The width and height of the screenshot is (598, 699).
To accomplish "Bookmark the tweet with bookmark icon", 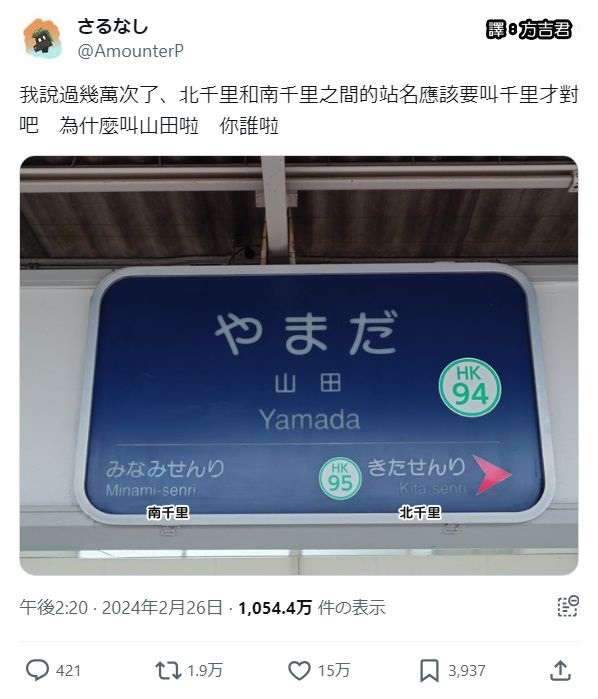I will 429,670.
